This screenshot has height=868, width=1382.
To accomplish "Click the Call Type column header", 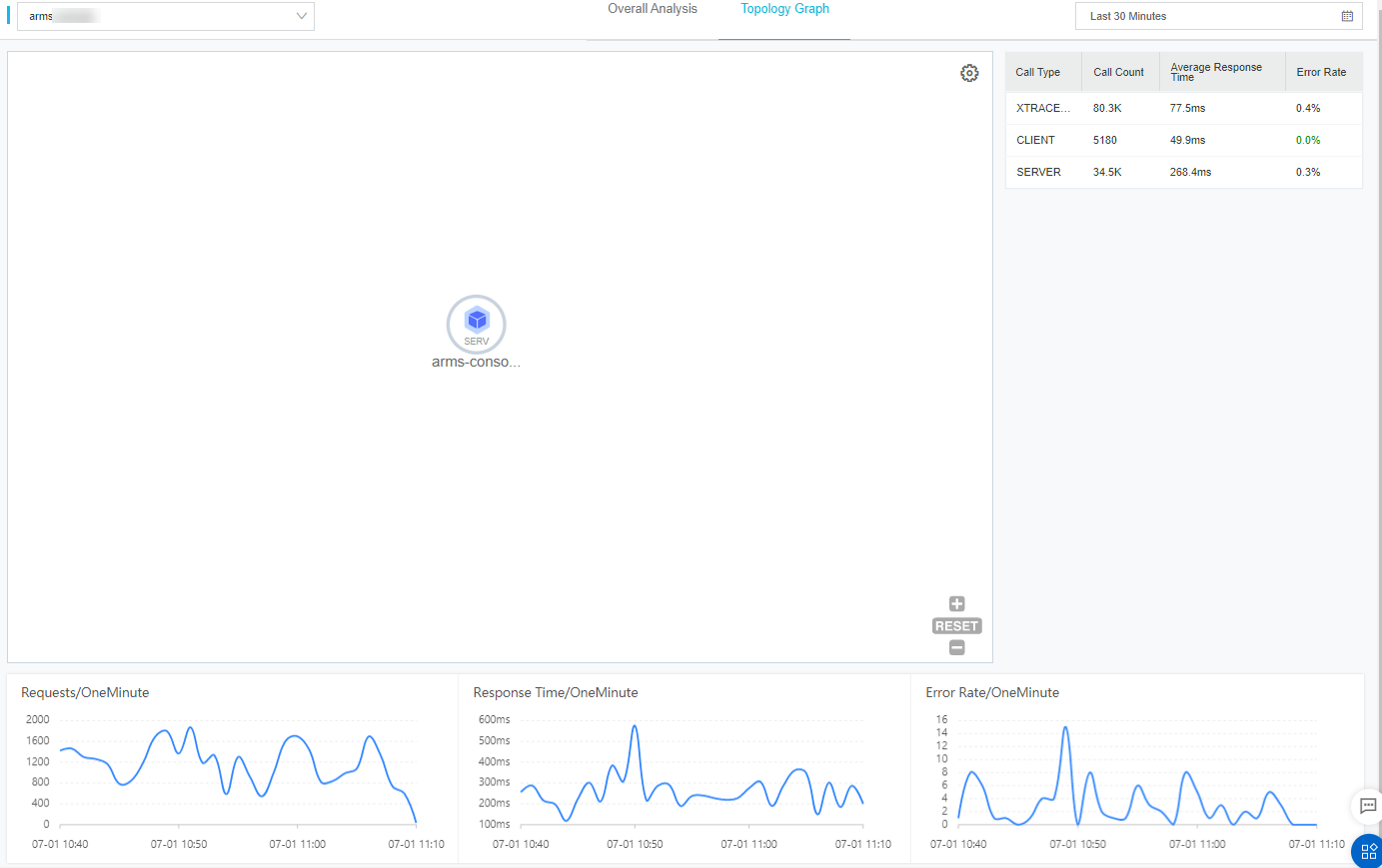I will tap(1043, 72).
